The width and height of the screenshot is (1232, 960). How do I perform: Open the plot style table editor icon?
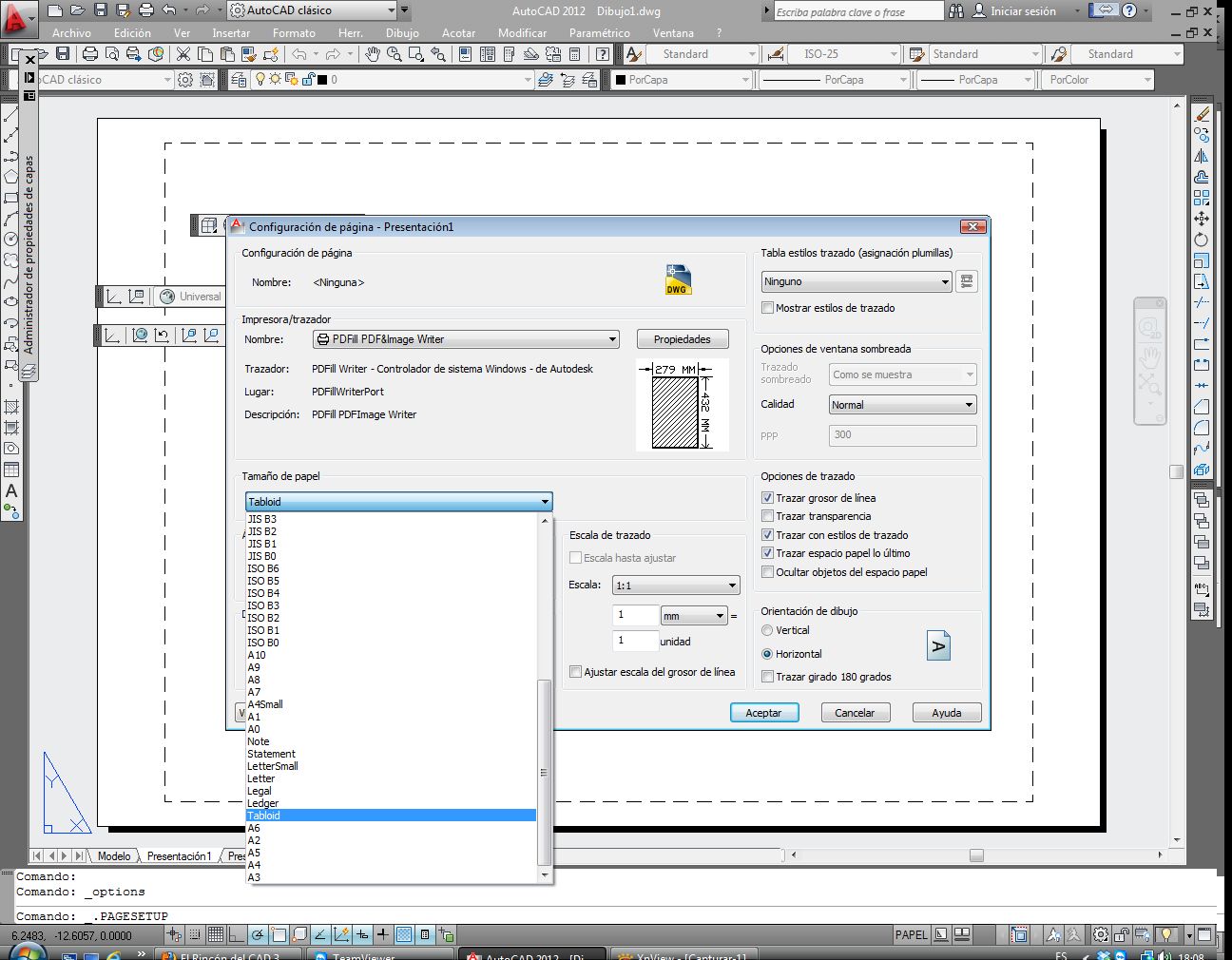pyautogui.click(x=967, y=281)
